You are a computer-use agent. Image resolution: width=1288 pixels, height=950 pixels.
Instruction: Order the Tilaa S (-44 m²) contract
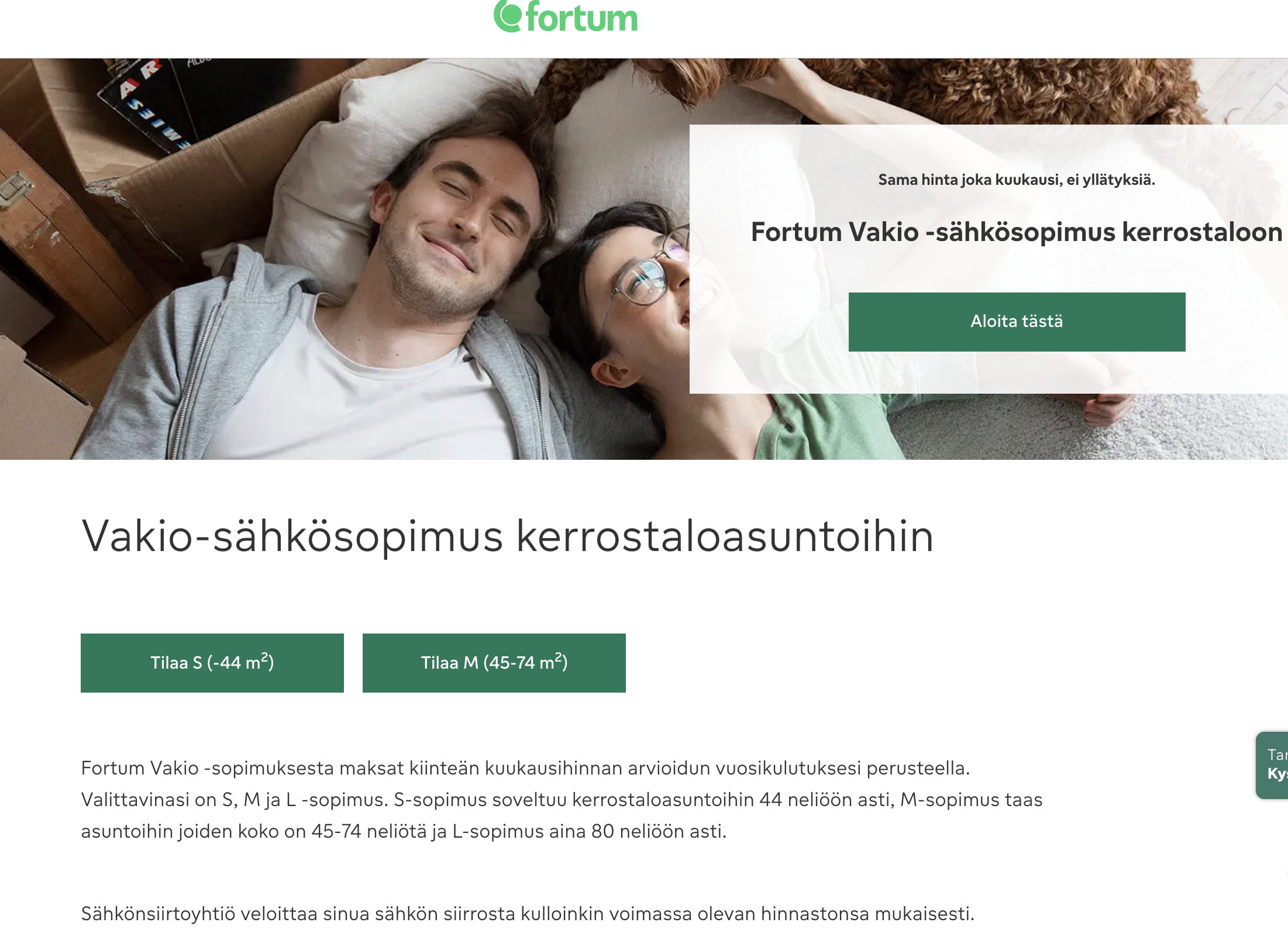[x=212, y=663]
